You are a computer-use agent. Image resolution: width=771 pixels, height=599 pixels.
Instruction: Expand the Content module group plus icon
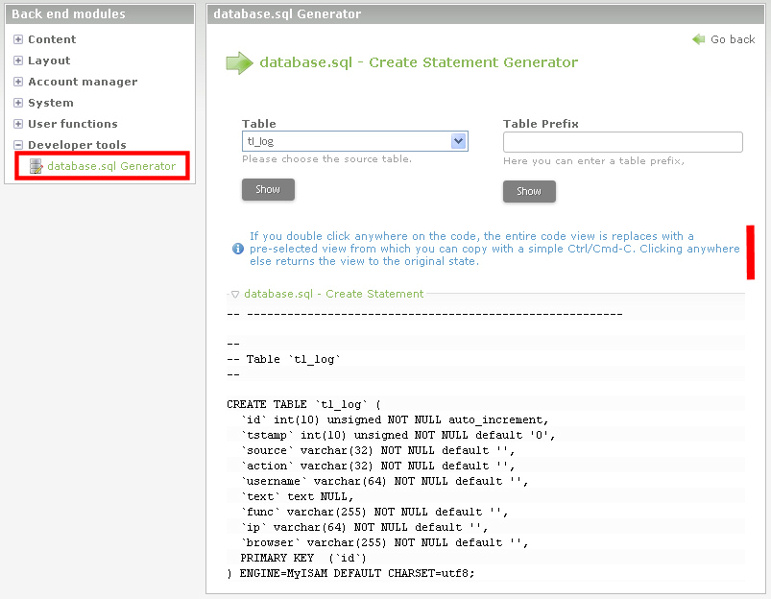pos(18,40)
